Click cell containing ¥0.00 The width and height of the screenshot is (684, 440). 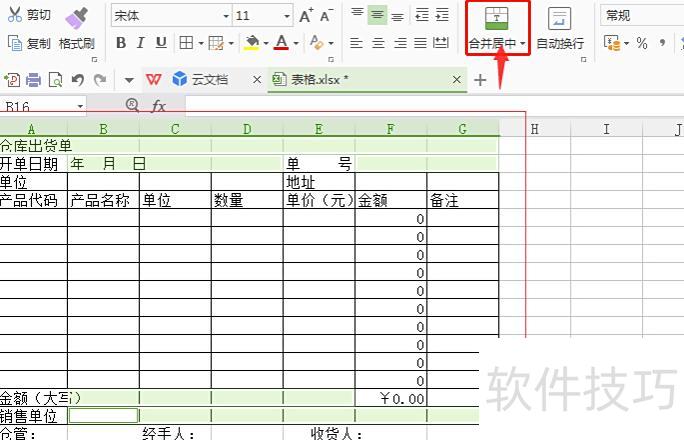coord(391,398)
